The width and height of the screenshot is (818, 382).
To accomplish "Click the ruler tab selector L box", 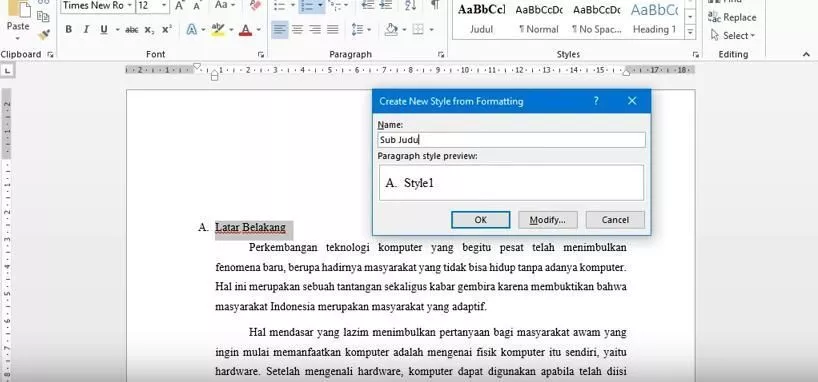I will click(x=8, y=69).
